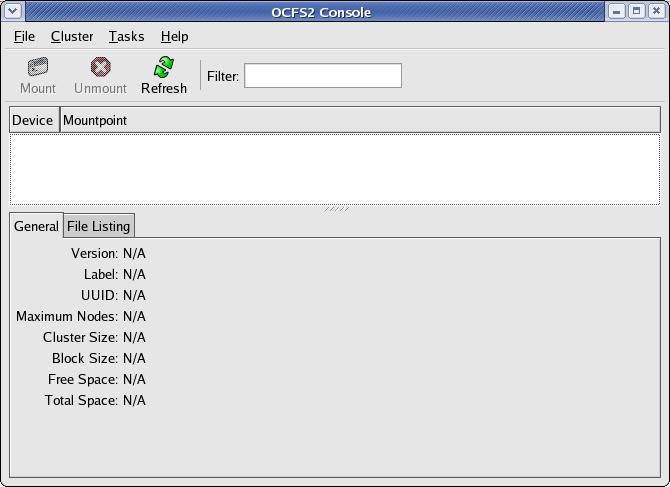Viewport: 670px width, 487px height.
Task: Focus the Filter text field
Action: tap(323, 76)
